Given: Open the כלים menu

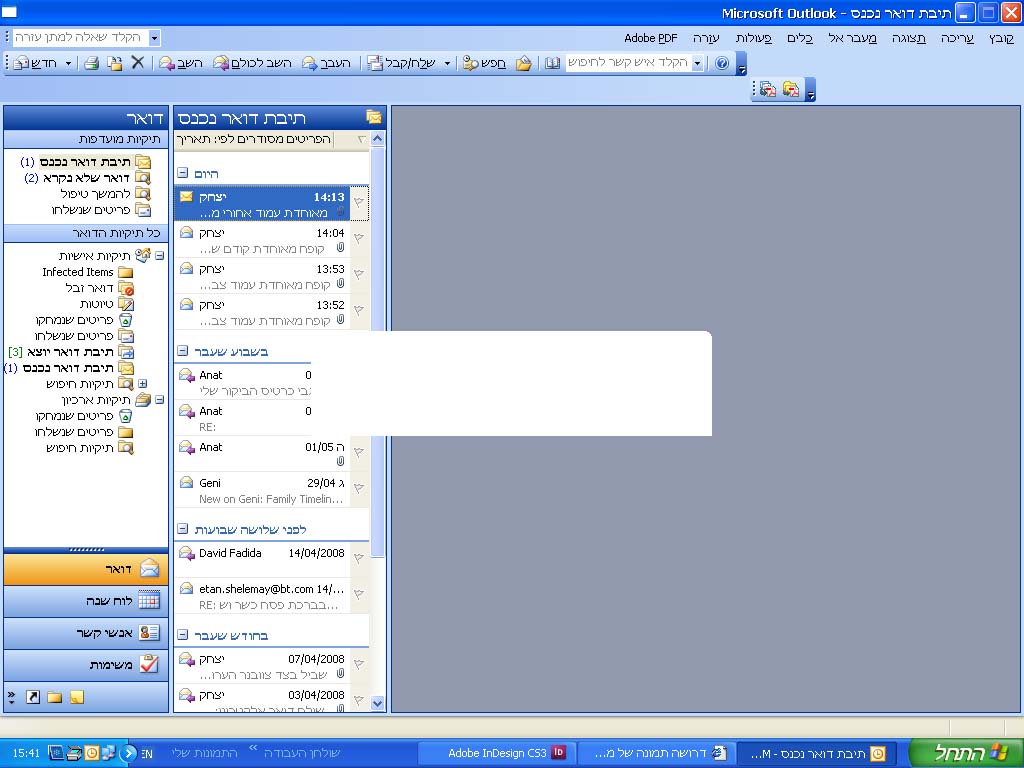Looking at the screenshot, I should 799,38.
